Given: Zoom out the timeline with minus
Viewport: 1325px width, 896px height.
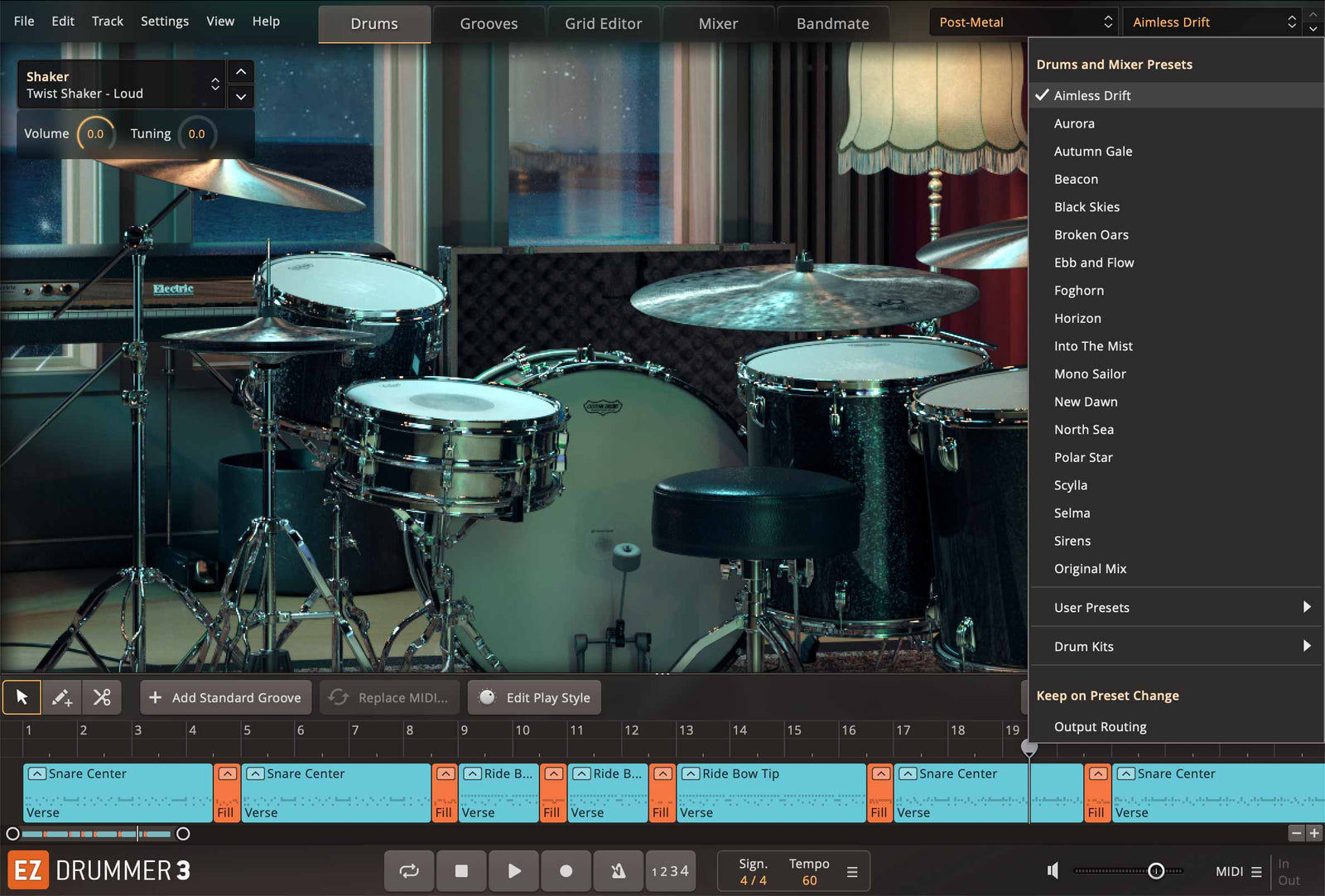Looking at the screenshot, I should (1297, 833).
